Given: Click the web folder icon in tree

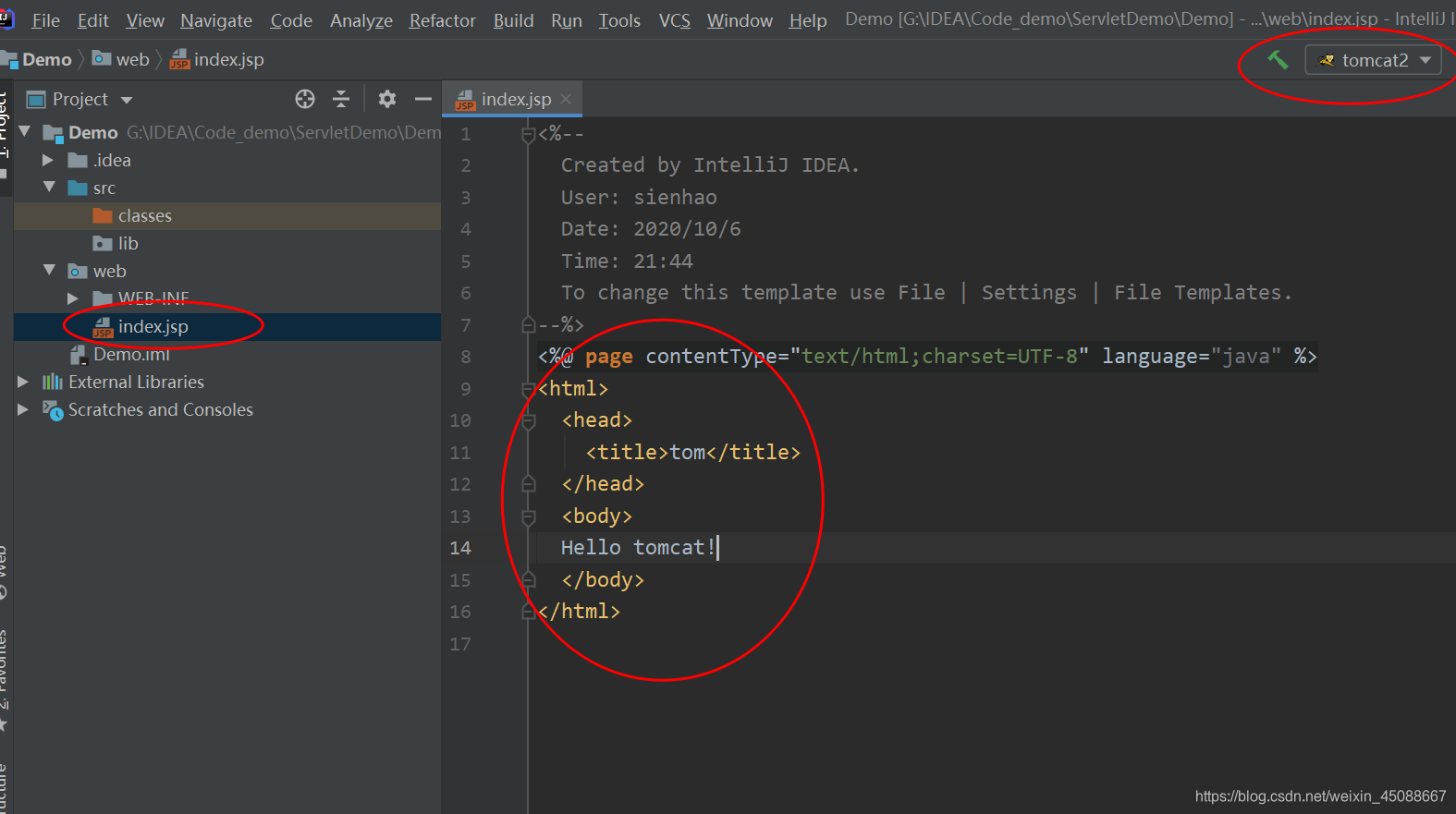Looking at the screenshot, I should click(78, 271).
